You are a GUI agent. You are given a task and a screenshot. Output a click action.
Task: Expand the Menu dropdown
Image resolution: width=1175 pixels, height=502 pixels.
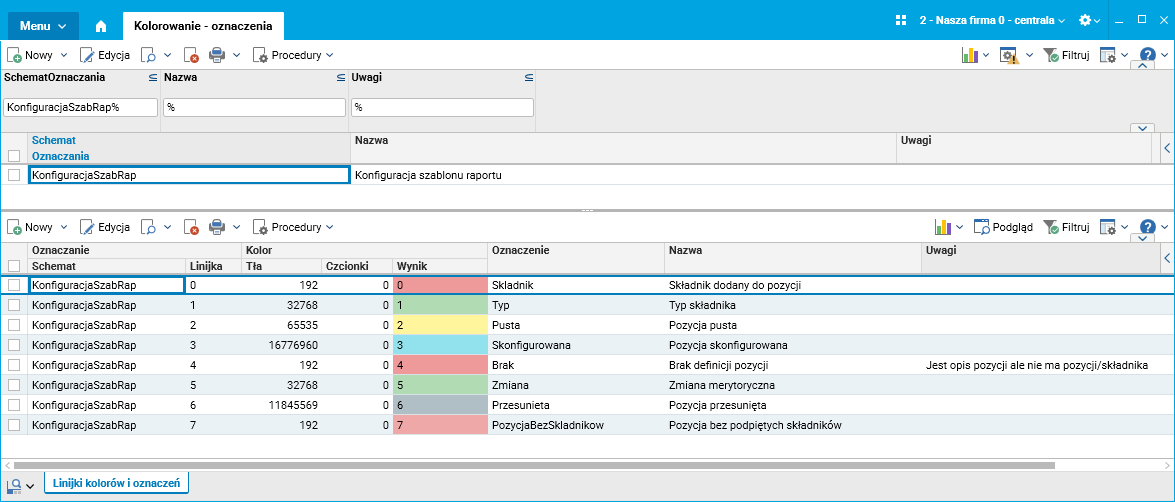[43, 25]
